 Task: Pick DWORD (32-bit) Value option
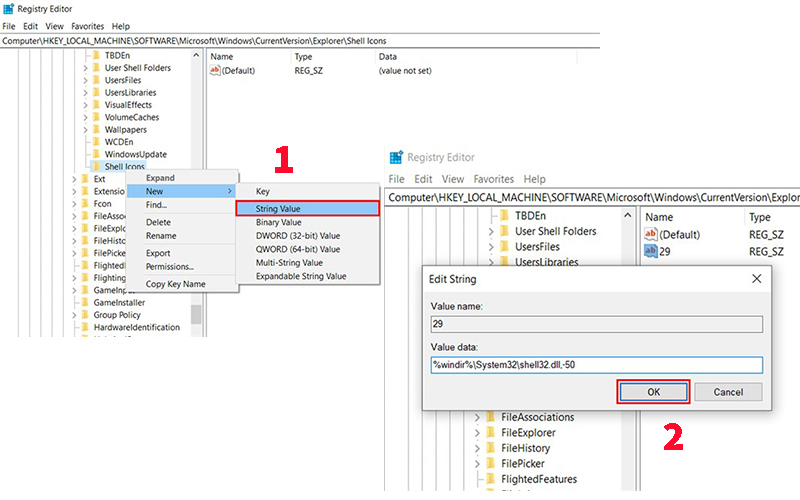(x=298, y=236)
